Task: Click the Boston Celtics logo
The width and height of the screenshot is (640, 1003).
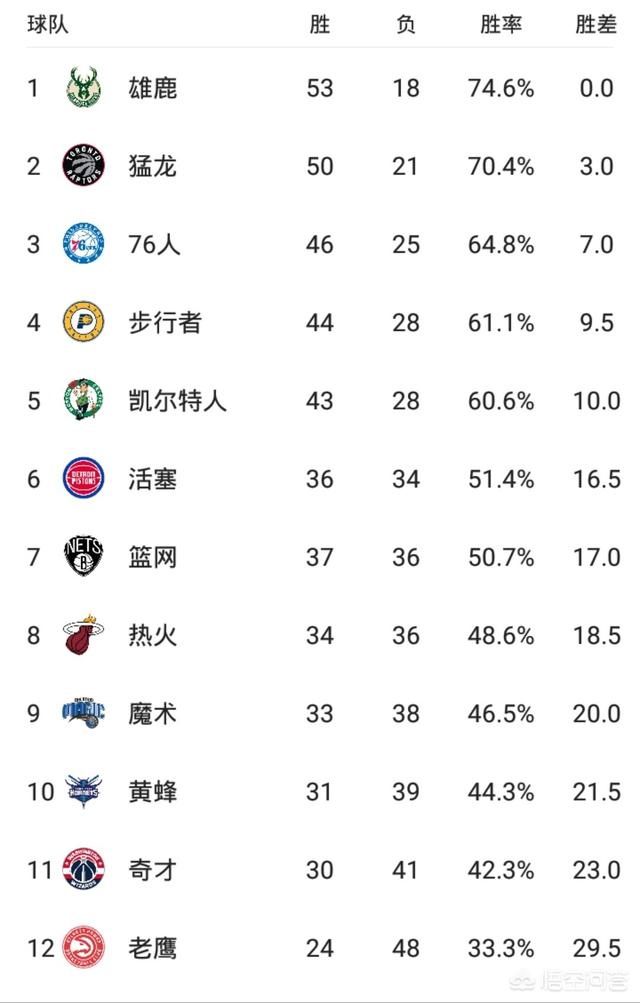Action: tap(84, 400)
